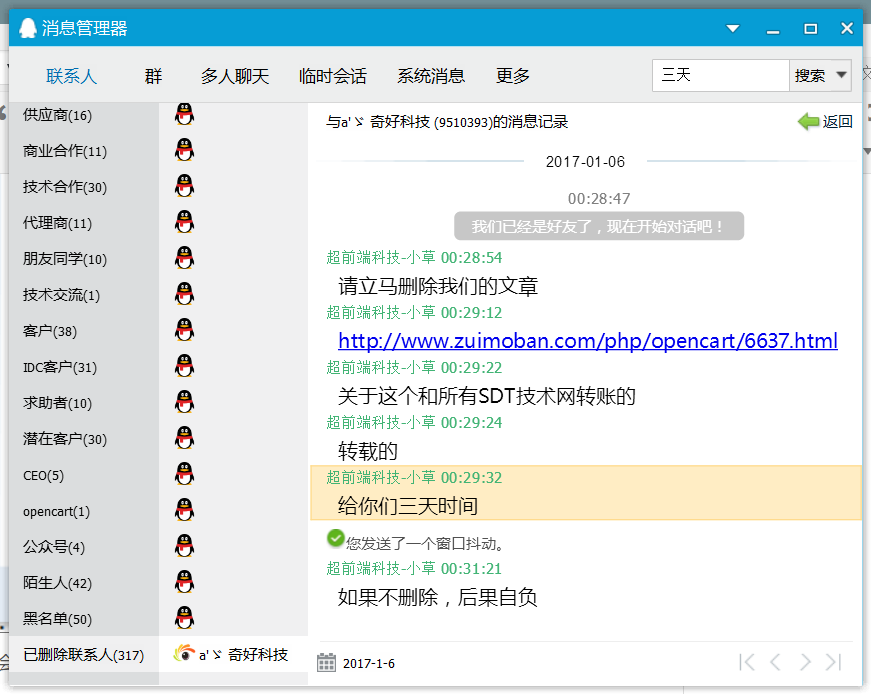Open the zuimoban.com opencart link

coord(588,341)
